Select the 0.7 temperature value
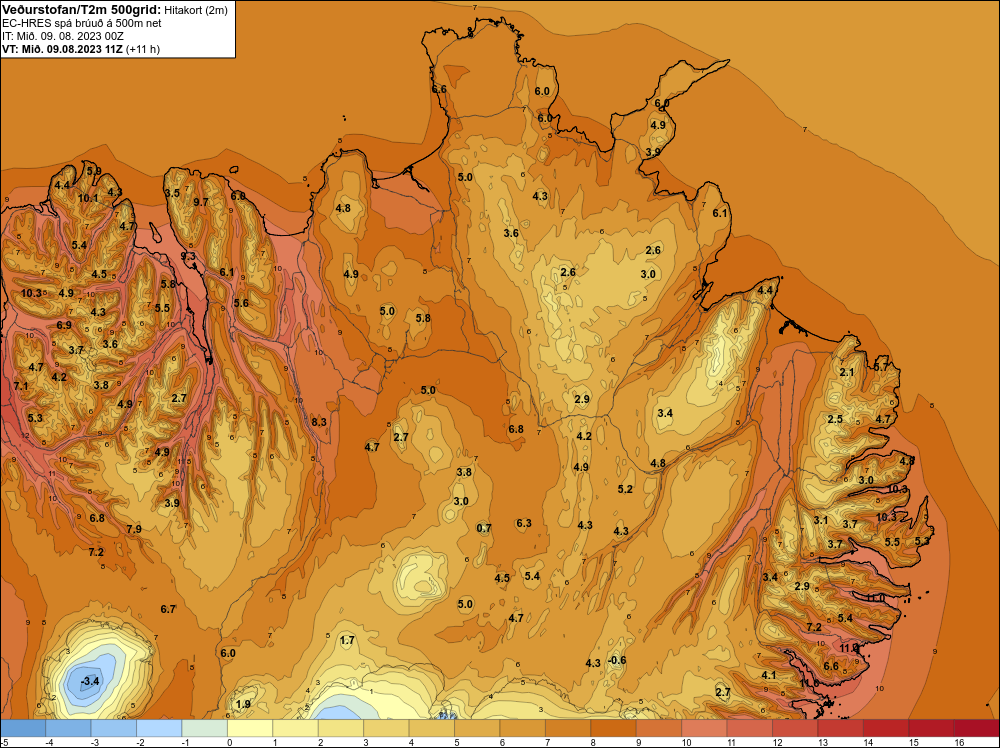The width and height of the screenshot is (1000, 748). point(484,527)
